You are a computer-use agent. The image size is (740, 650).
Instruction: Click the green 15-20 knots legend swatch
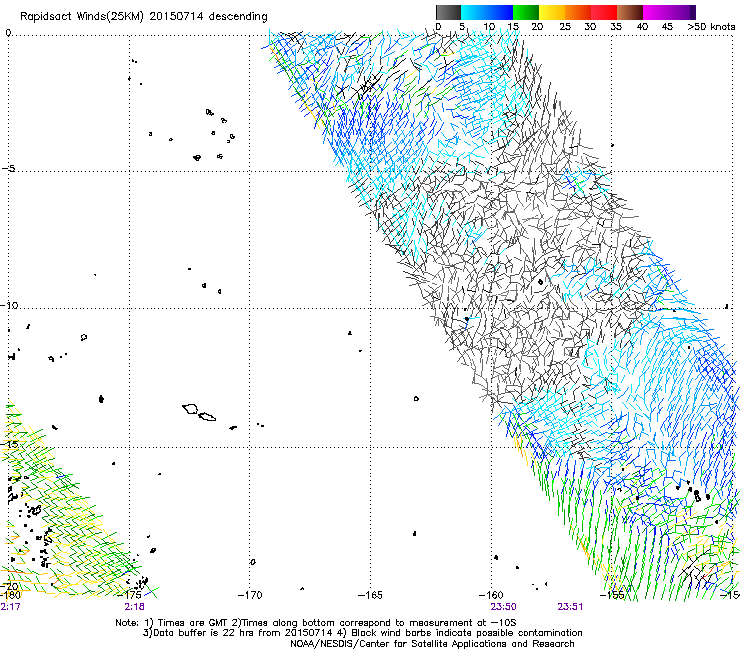click(526, 12)
